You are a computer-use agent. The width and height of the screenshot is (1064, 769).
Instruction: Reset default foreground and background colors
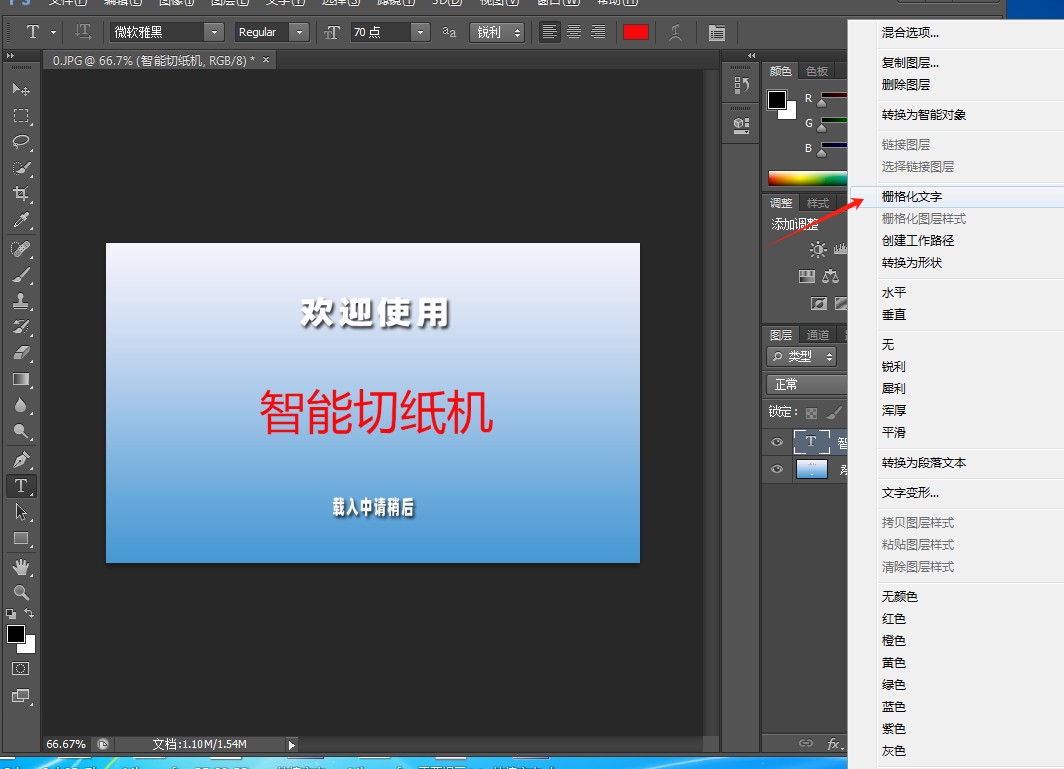point(11,614)
